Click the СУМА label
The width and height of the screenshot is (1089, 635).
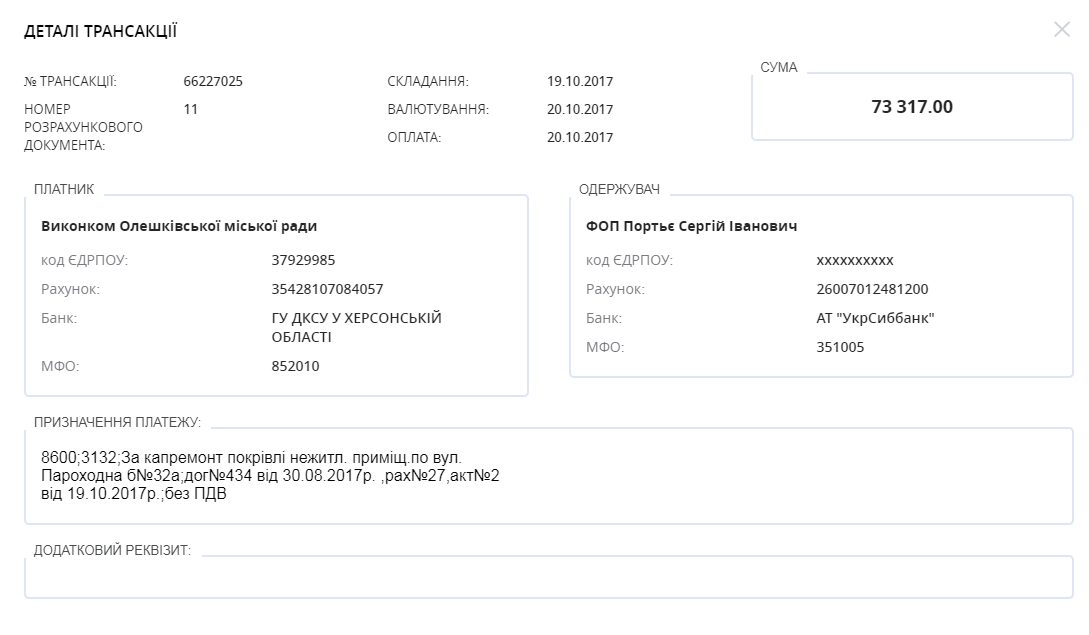point(779,67)
